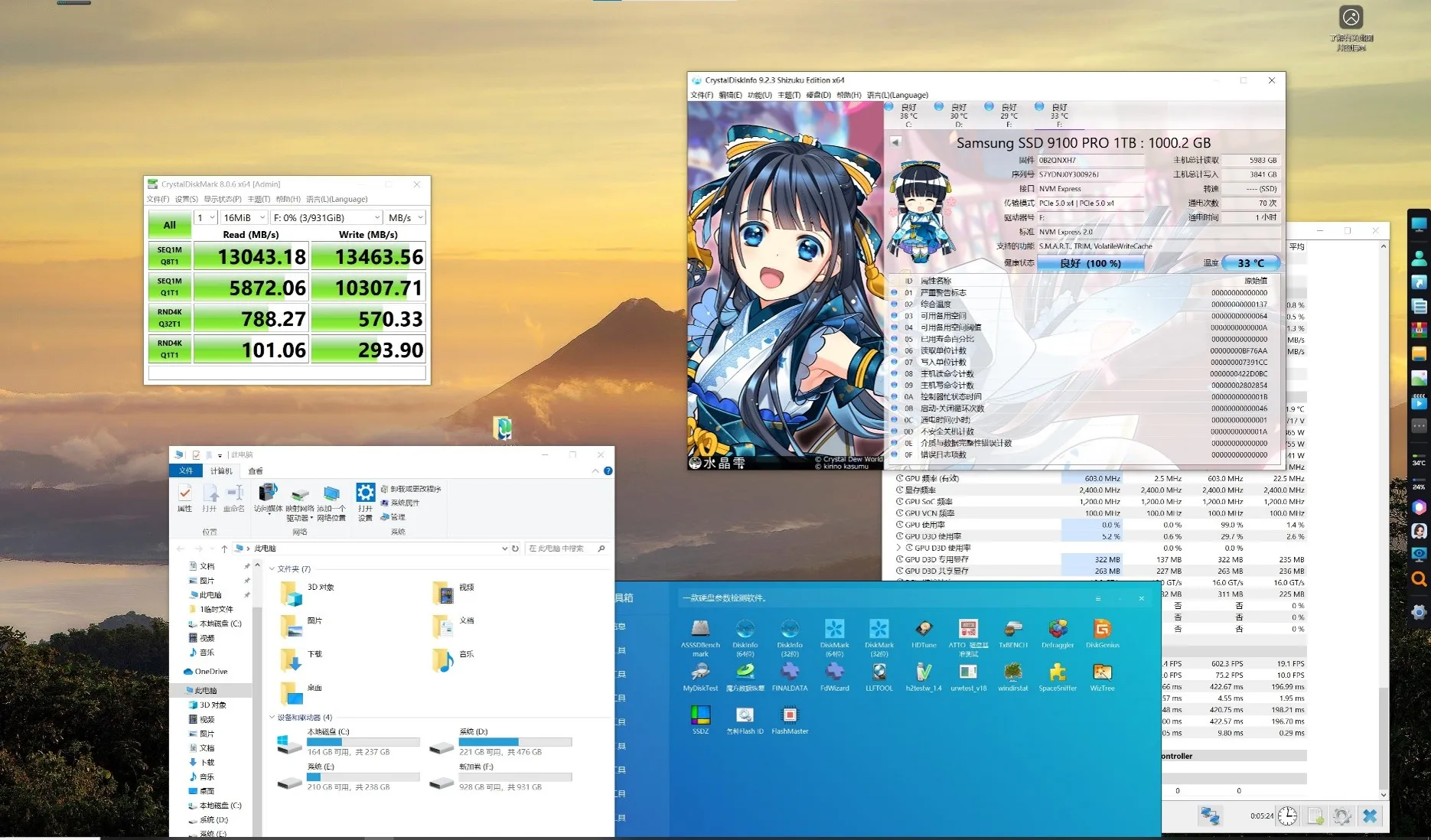Open the FlashMaster tool icon
The width and height of the screenshot is (1431, 840).
coord(790,716)
